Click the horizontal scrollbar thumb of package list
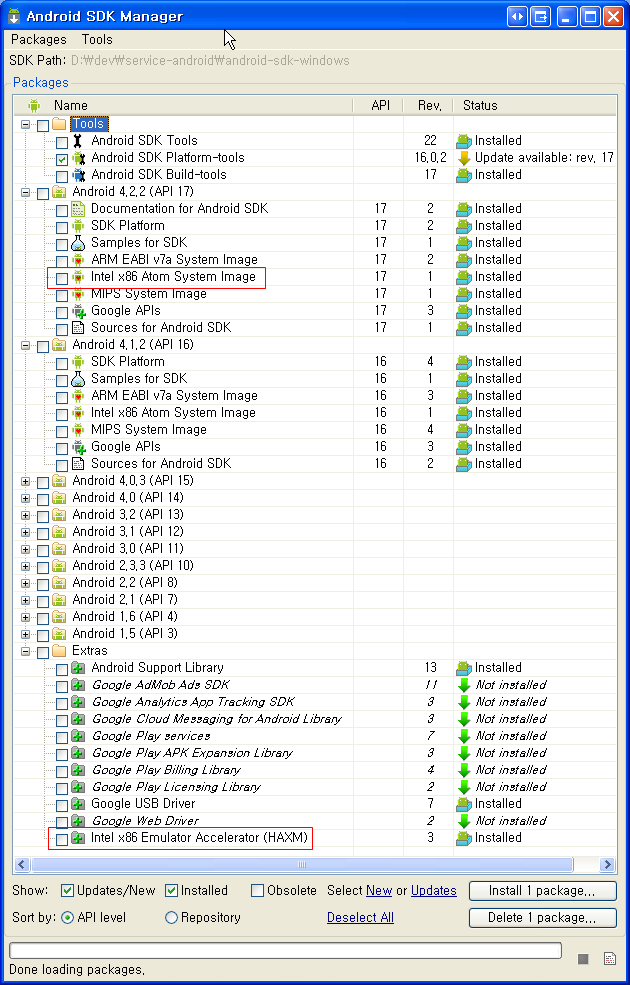 [x=302, y=864]
